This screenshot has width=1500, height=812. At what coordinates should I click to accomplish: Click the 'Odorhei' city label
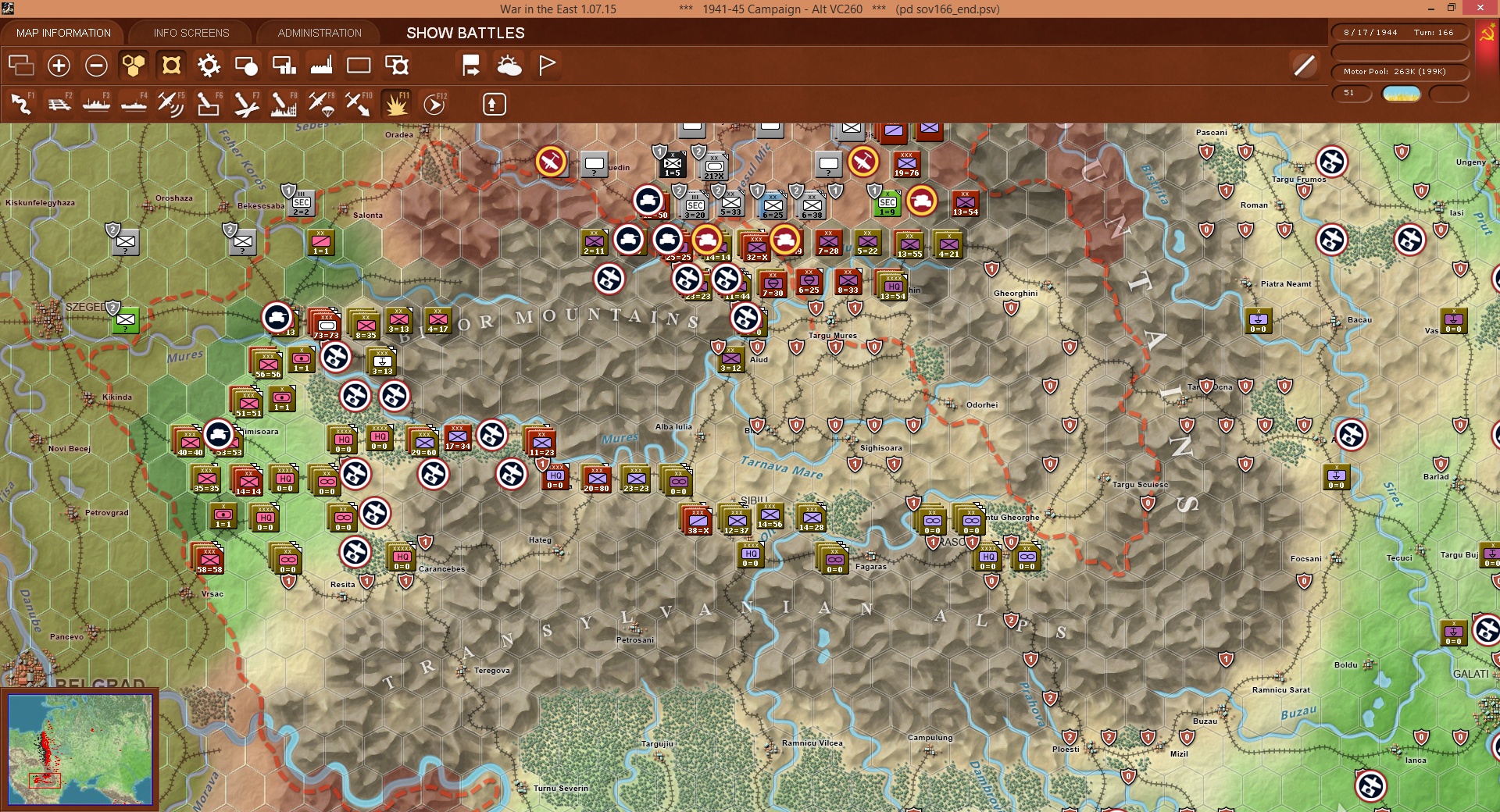pyautogui.click(x=982, y=405)
